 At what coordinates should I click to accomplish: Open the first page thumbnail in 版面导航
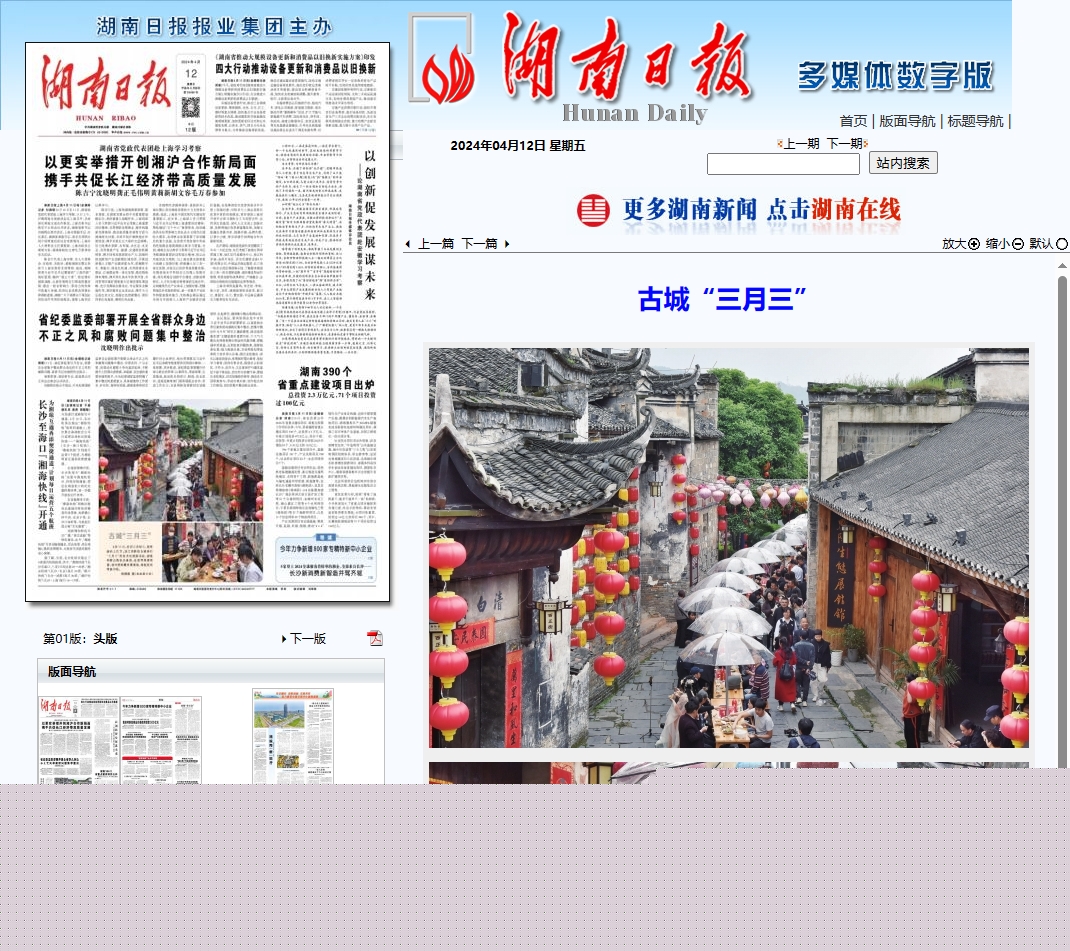[78, 740]
